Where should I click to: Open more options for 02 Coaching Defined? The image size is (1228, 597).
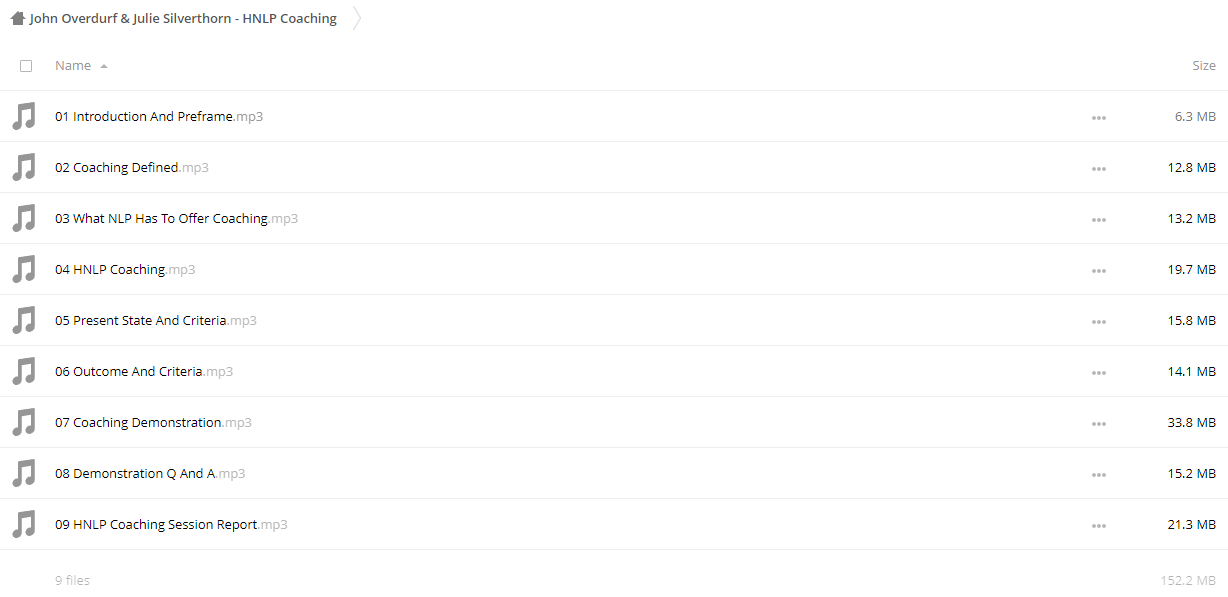1099,169
